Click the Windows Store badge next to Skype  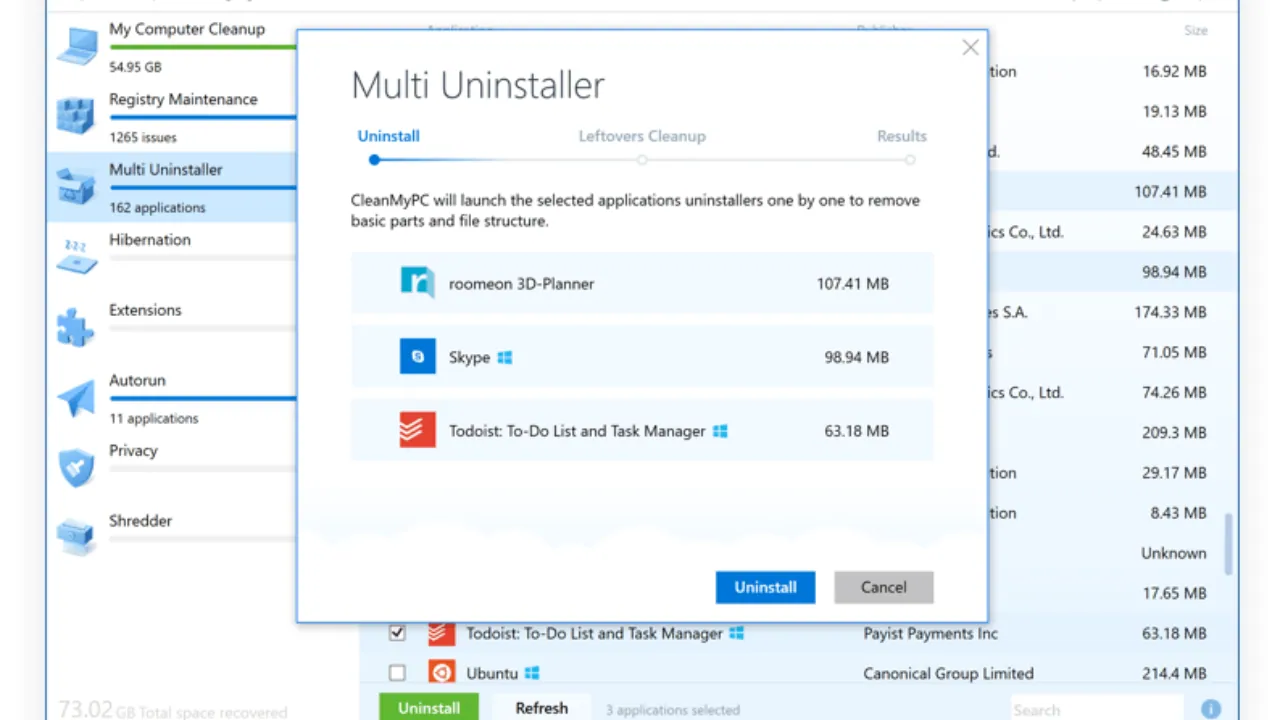[505, 357]
